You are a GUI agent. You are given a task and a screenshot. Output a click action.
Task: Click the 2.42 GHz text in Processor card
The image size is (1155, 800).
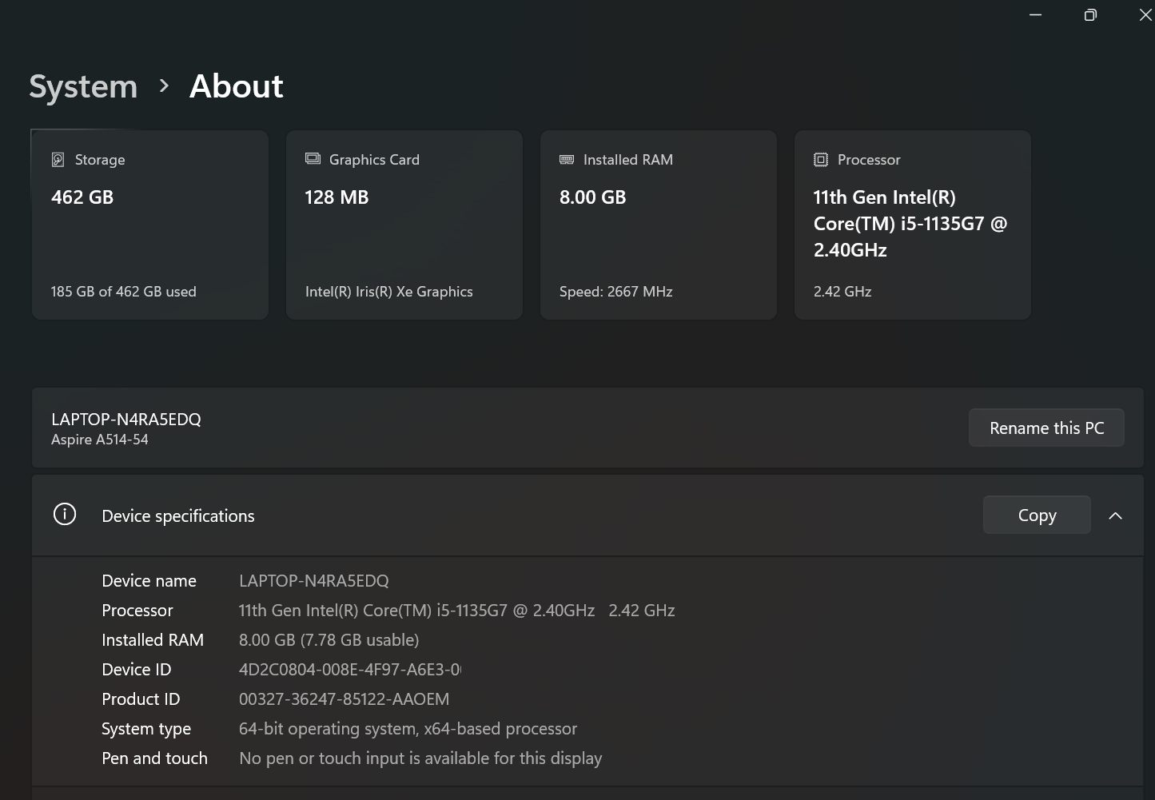click(x=843, y=292)
